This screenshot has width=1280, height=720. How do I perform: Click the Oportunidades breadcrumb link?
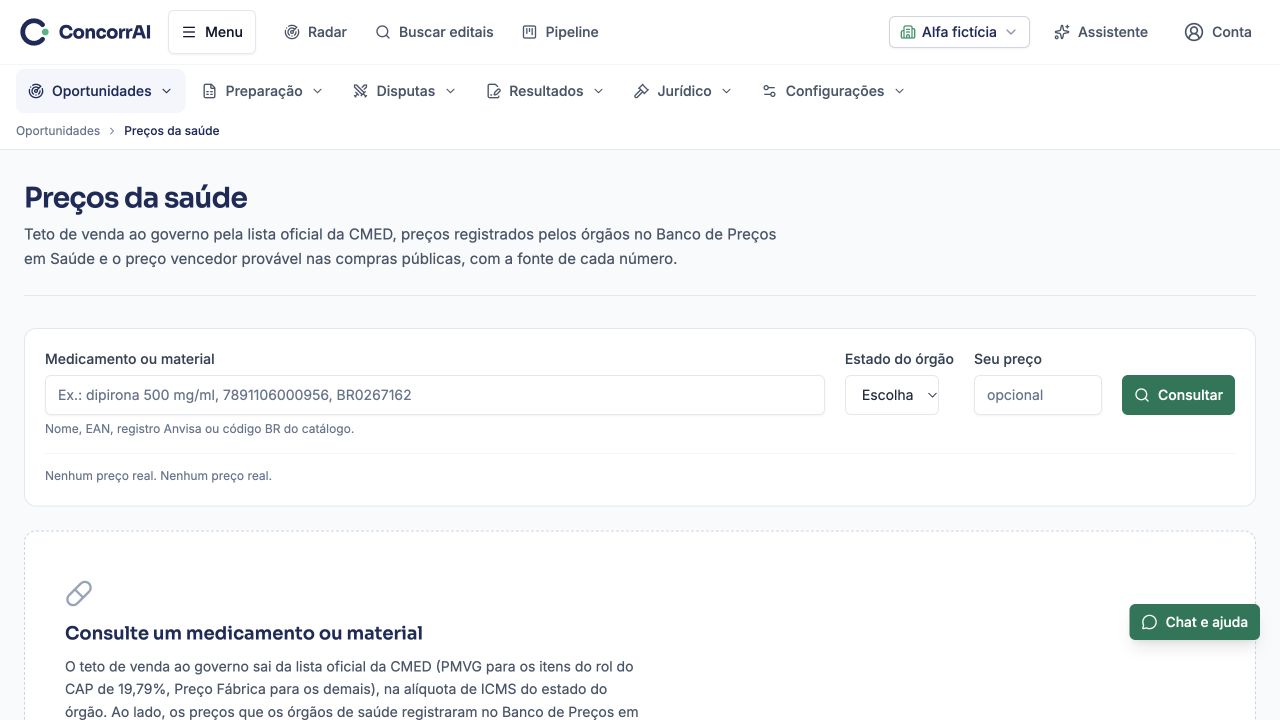(58, 131)
